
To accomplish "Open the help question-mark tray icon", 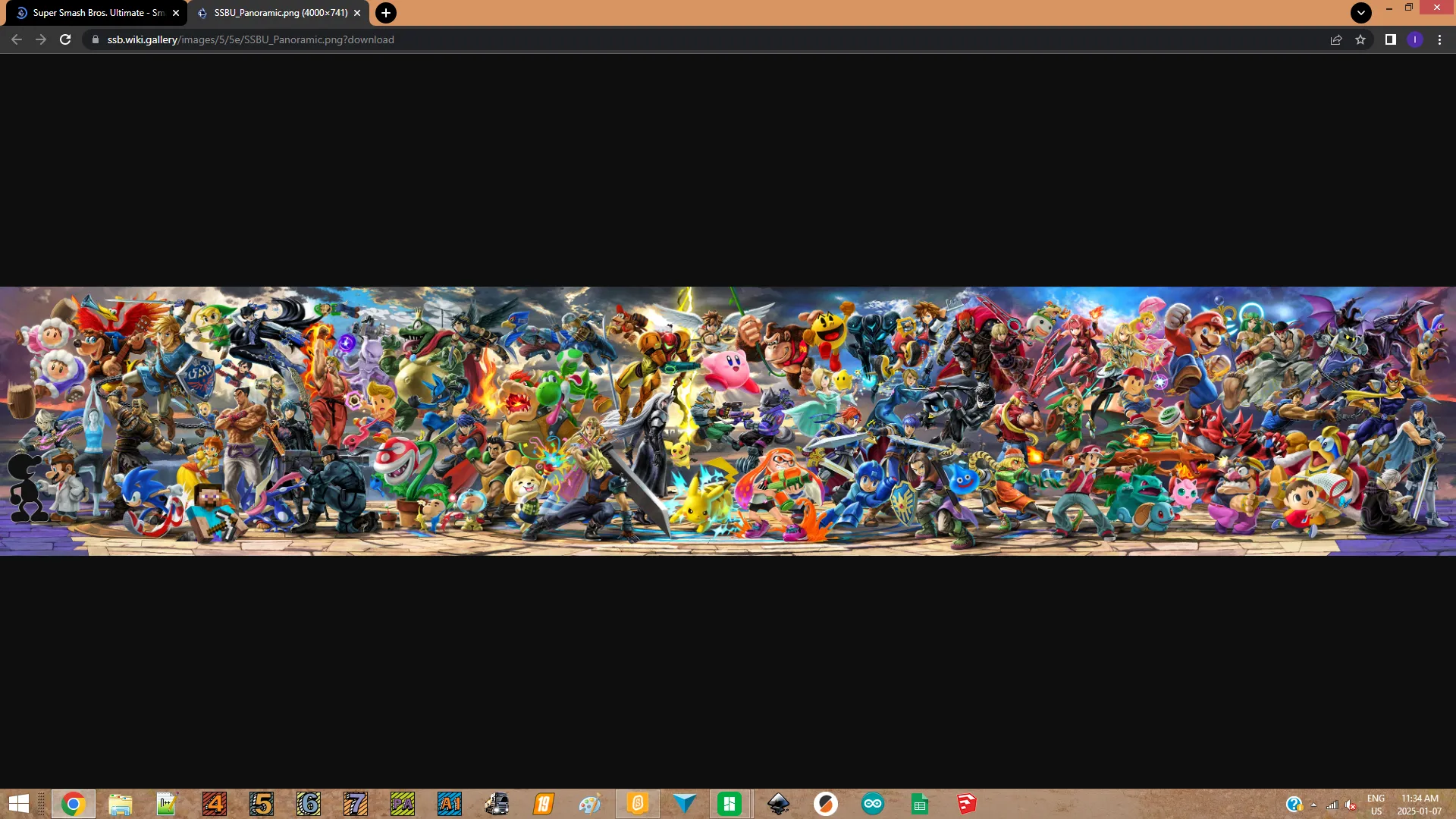I will point(1294,805).
